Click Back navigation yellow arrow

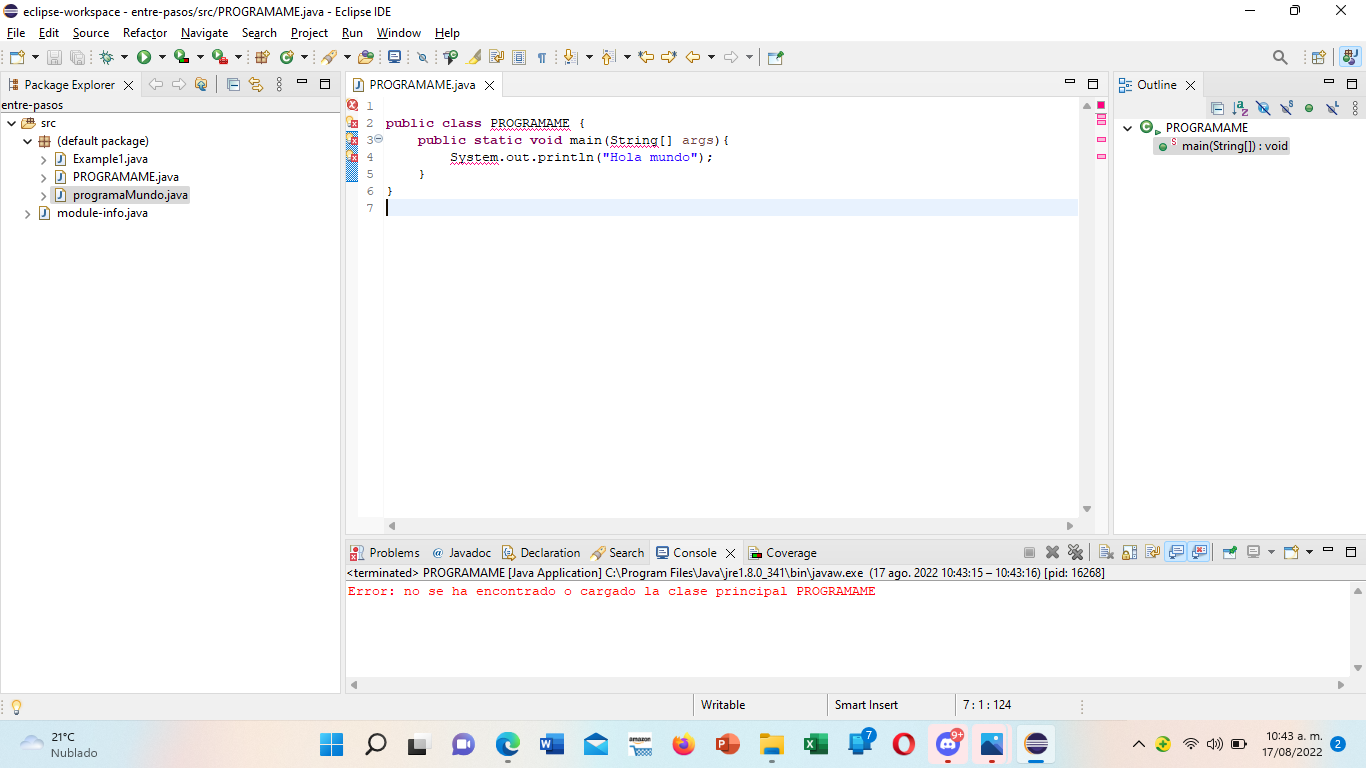(692, 57)
